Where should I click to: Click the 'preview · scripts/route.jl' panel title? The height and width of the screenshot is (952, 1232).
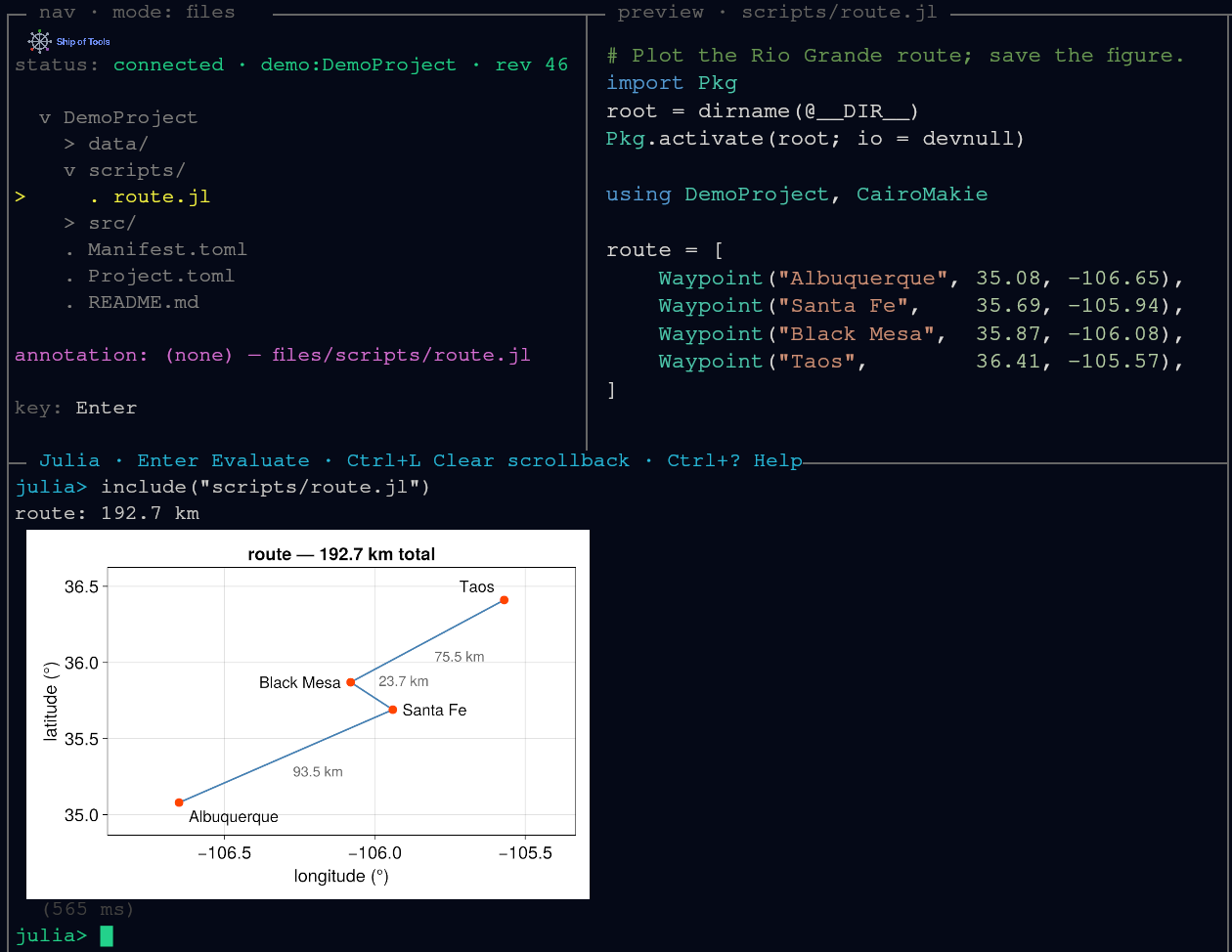pyautogui.click(x=777, y=13)
